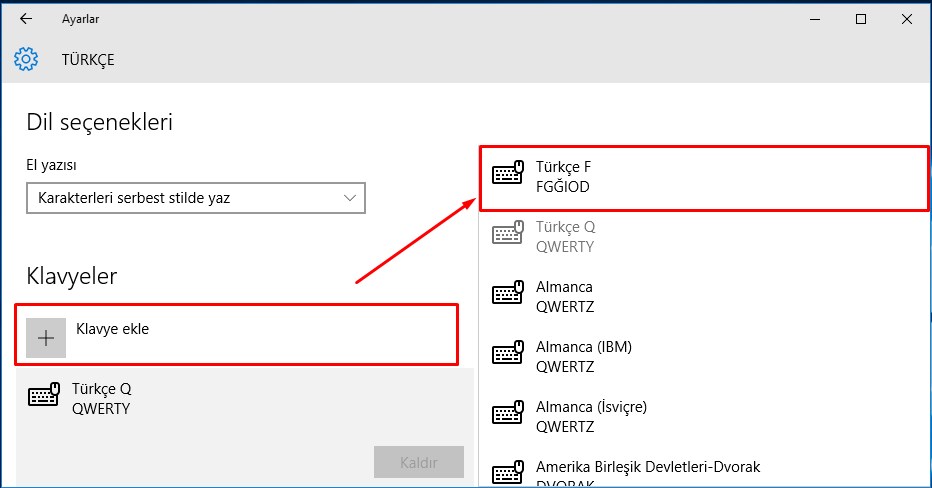This screenshot has height=488, width=932.
Task: Click the Almanca (IBM) keyboard icon
Action: tap(508, 355)
